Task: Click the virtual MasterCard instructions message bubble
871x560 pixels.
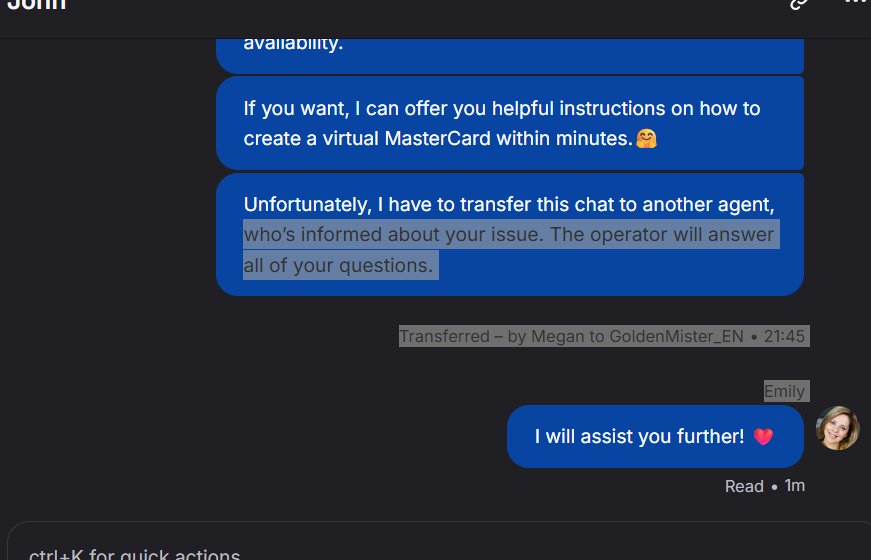Action: (x=509, y=123)
